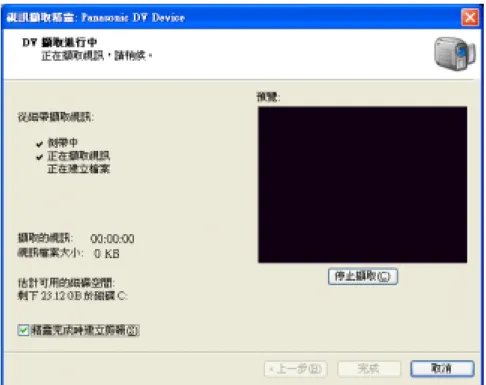Click the preview label above the video

coord(268,97)
